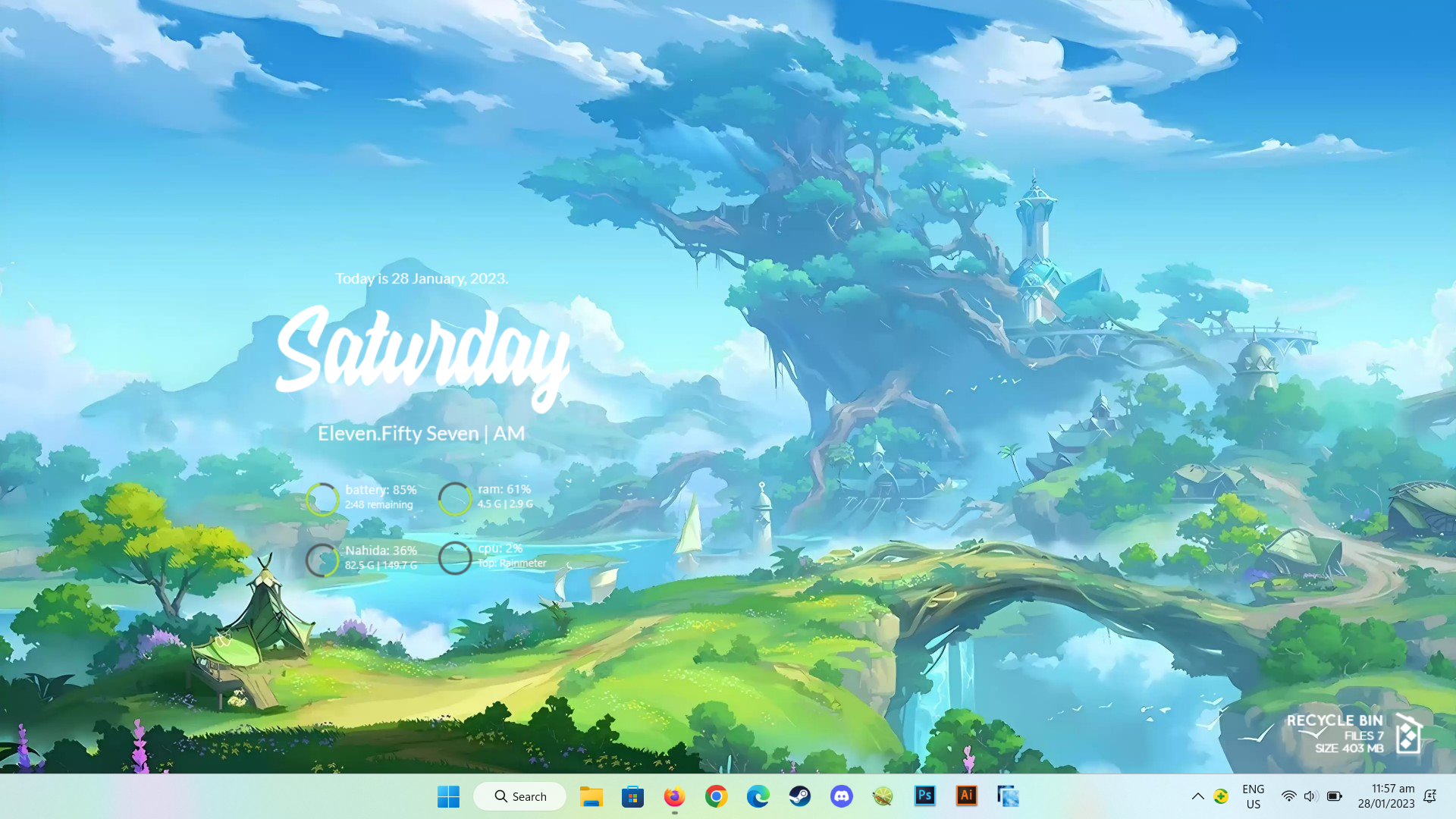1456x819 pixels.
Task: Launch Adobe Photoshop
Action: [924, 796]
